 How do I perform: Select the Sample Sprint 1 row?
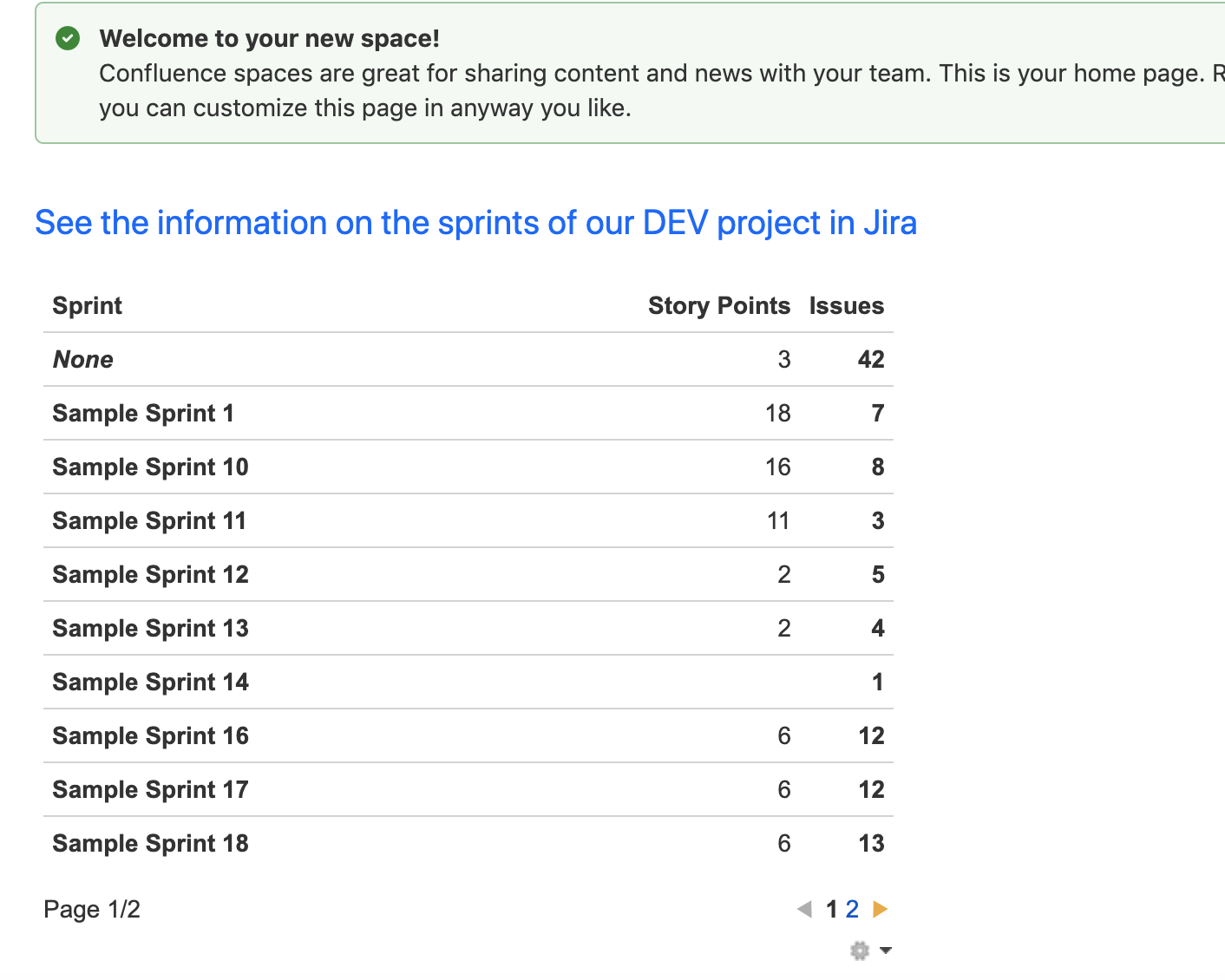tap(142, 413)
